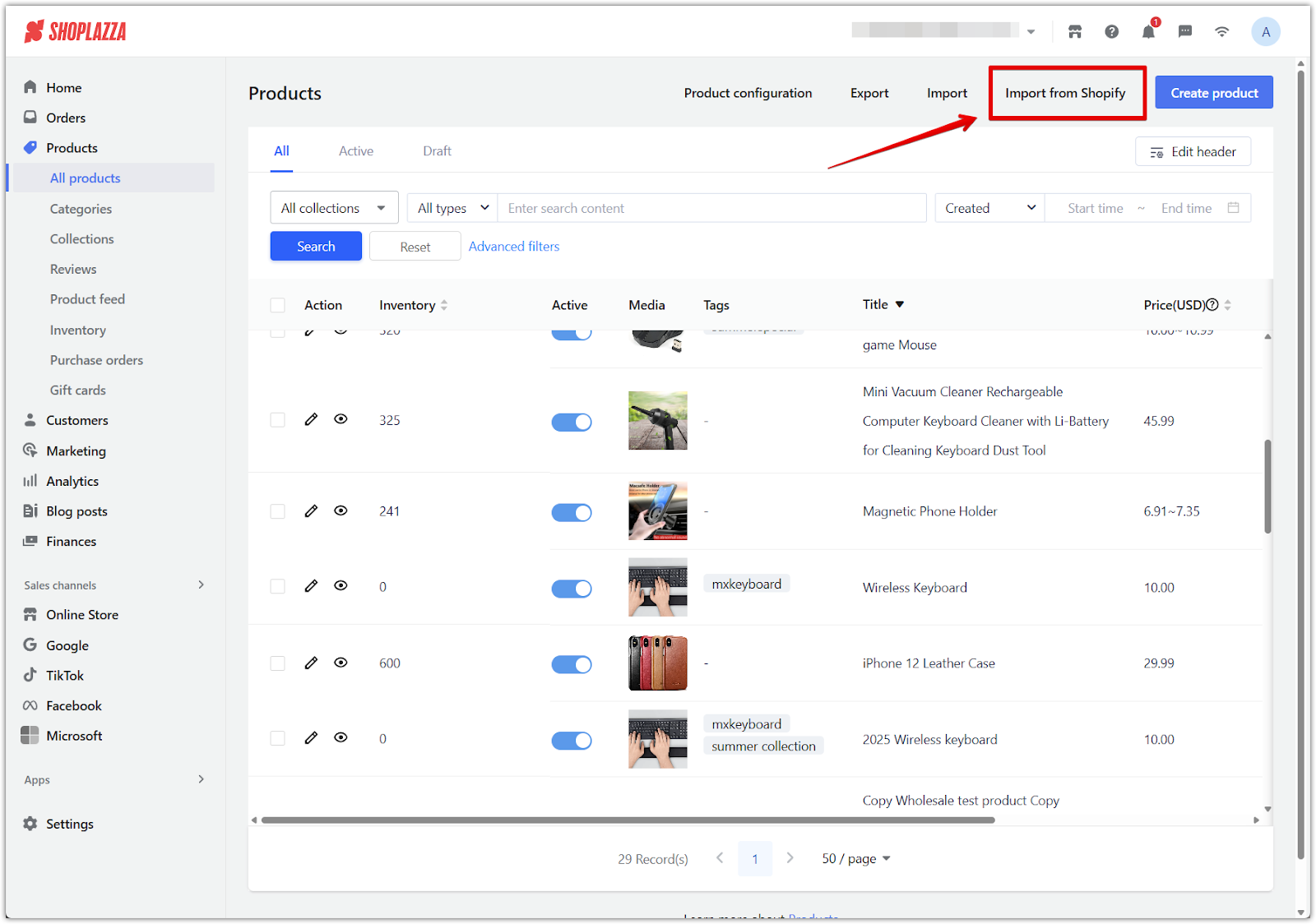Click the Facebook channel icon
The height and width of the screenshot is (924, 1316).
click(30, 705)
